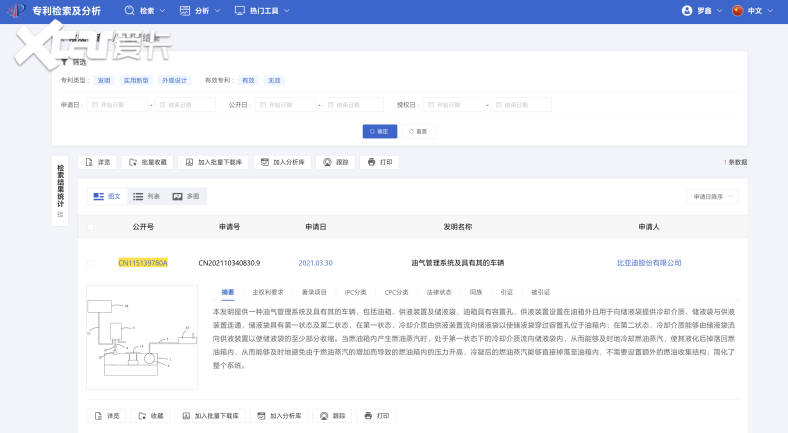The height and width of the screenshot is (433, 788).
Task: Click 跟踪 tracking icon in top toolbar
Action: click(326, 162)
